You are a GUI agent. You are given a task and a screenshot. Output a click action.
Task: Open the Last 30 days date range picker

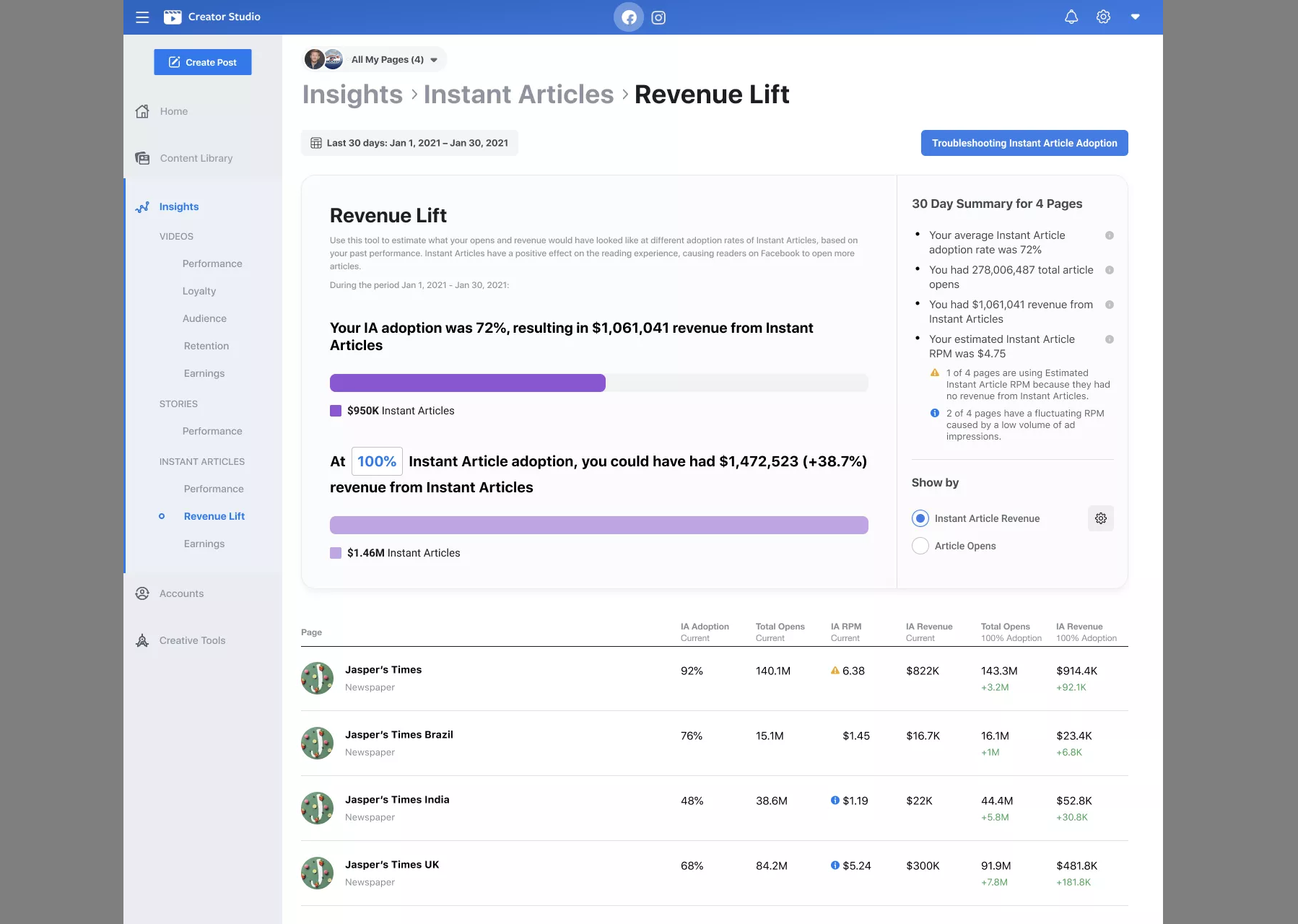pyautogui.click(x=409, y=143)
